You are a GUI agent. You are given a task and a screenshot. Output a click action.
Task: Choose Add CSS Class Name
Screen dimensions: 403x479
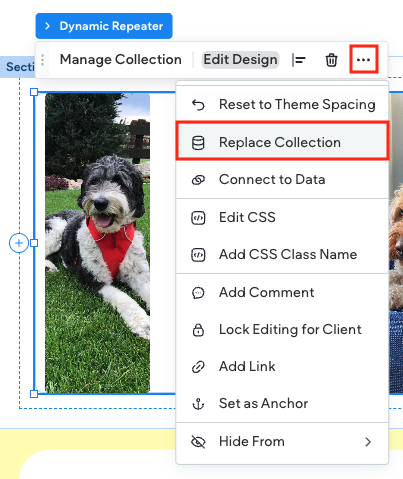[x=282, y=255]
